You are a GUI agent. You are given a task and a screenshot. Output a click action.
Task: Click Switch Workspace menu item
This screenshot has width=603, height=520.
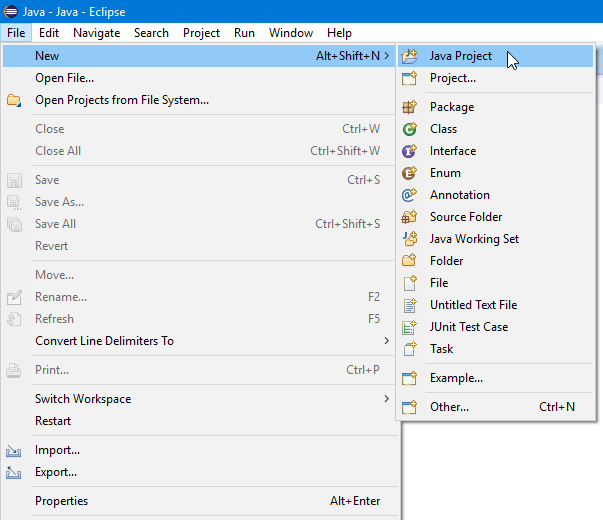(x=199, y=399)
